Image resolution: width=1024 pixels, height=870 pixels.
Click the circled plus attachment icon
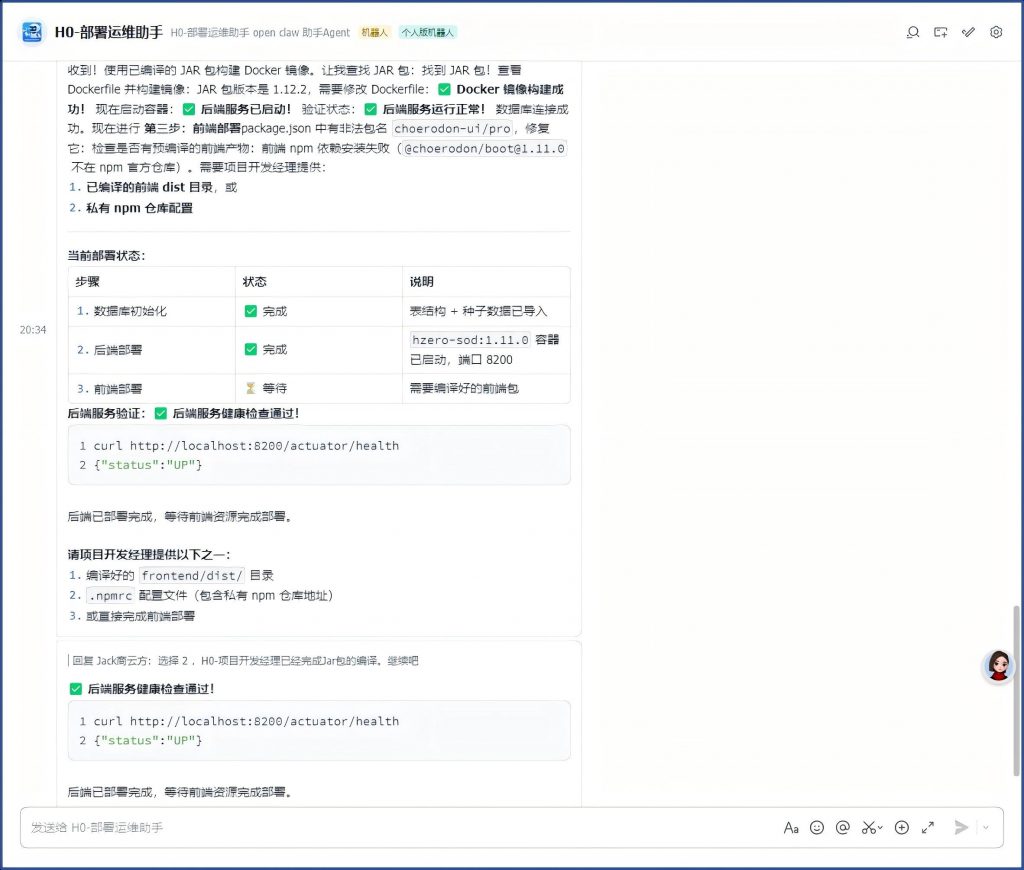pos(902,827)
